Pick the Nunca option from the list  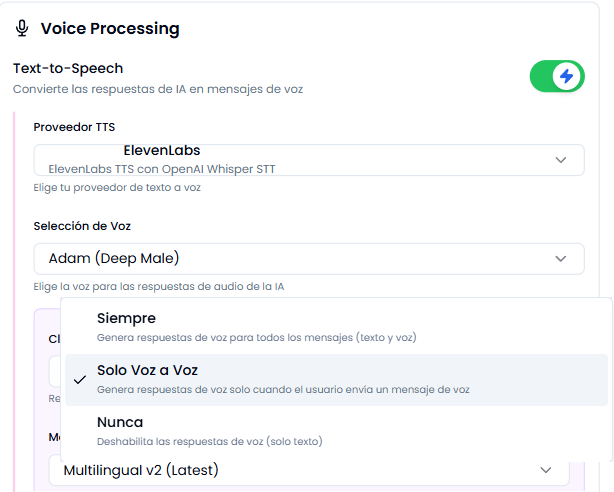(120, 422)
